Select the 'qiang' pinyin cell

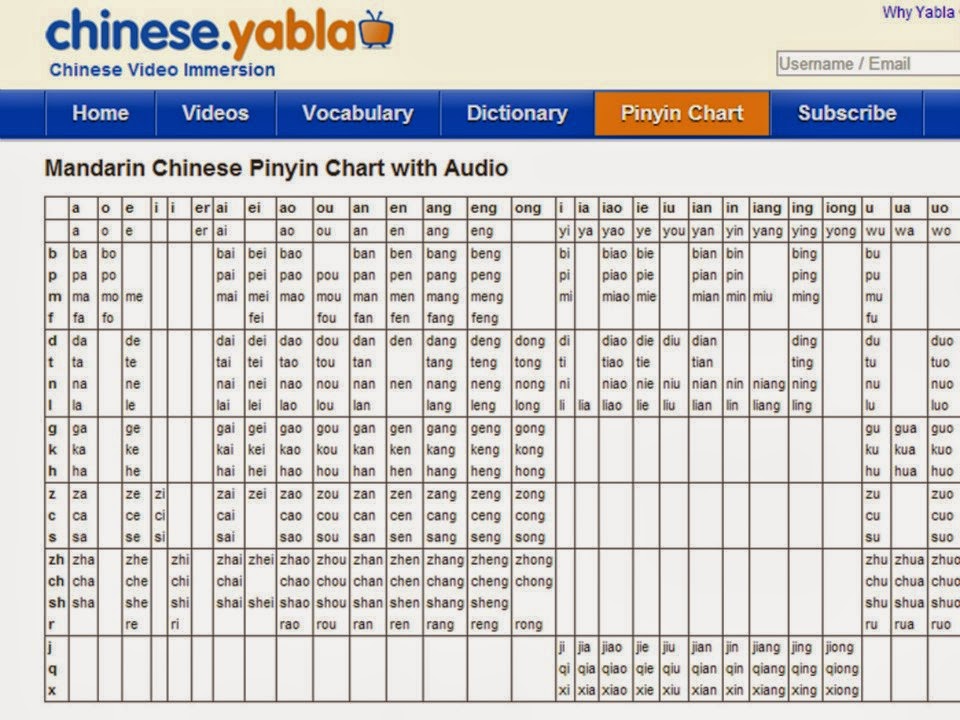(767, 668)
